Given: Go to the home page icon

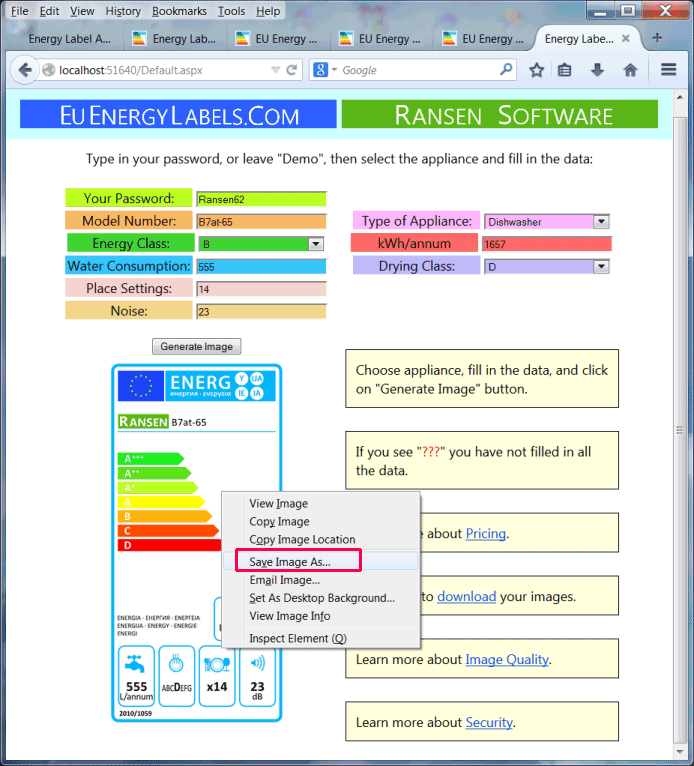Looking at the screenshot, I should (x=631, y=70).
